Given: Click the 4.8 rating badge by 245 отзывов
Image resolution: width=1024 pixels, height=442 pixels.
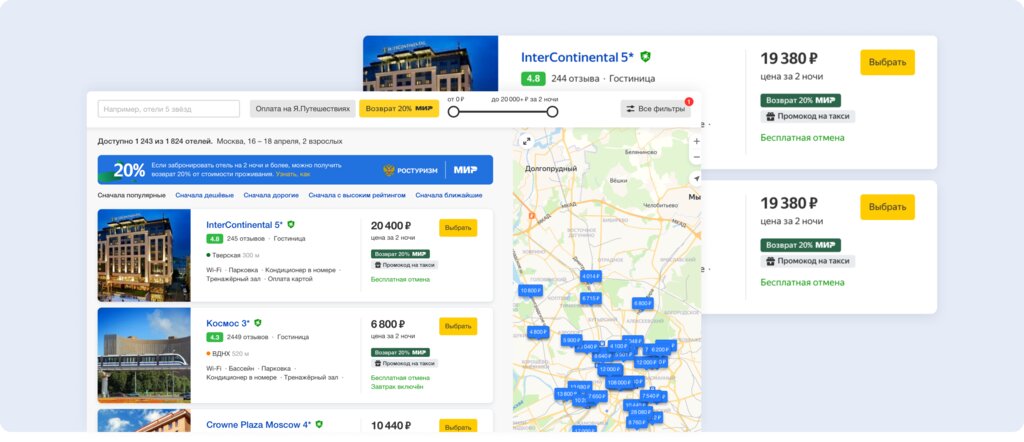Looking at the screenshot, I should pyautogui.click(x=214, y=238).
